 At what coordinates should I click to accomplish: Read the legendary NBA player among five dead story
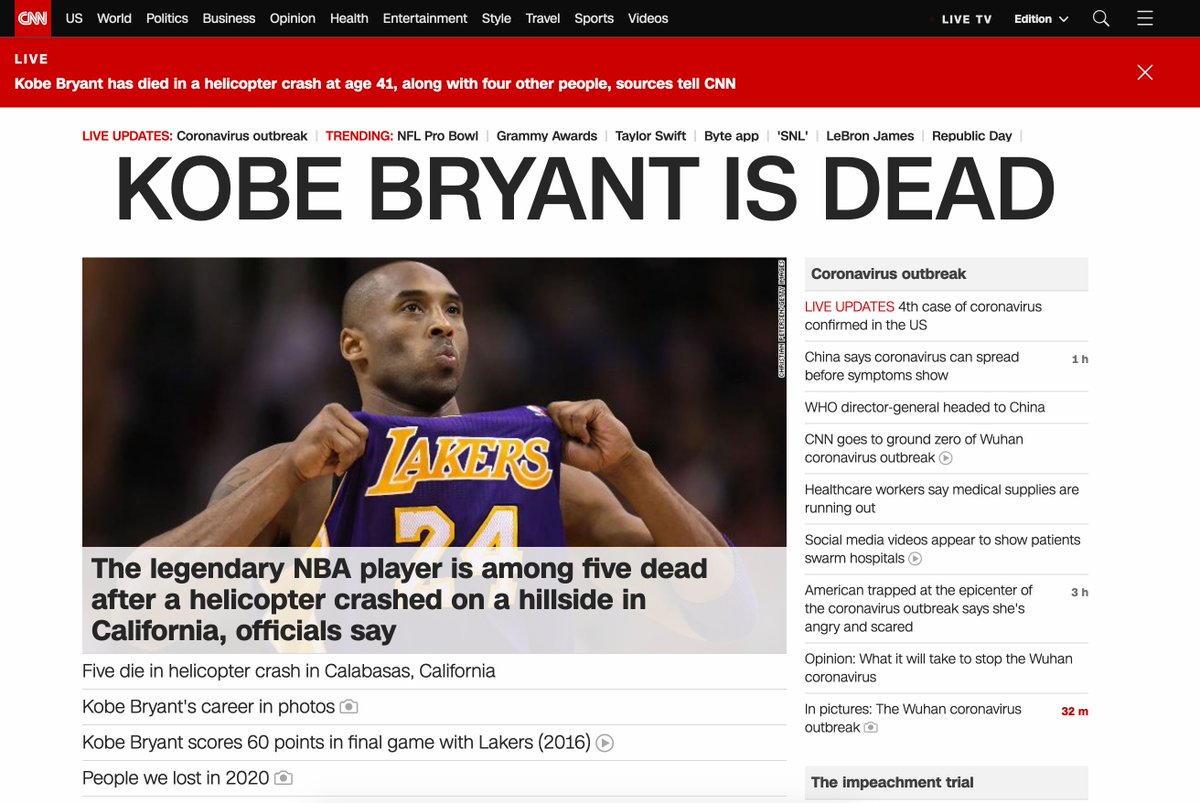pyautogui.click(x=399, y=600)
